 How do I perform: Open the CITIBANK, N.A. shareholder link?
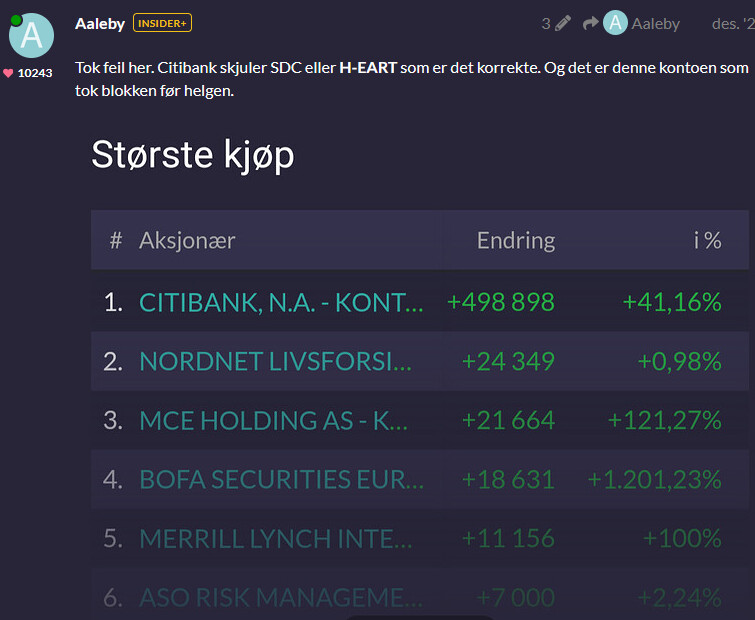[281, 302]
